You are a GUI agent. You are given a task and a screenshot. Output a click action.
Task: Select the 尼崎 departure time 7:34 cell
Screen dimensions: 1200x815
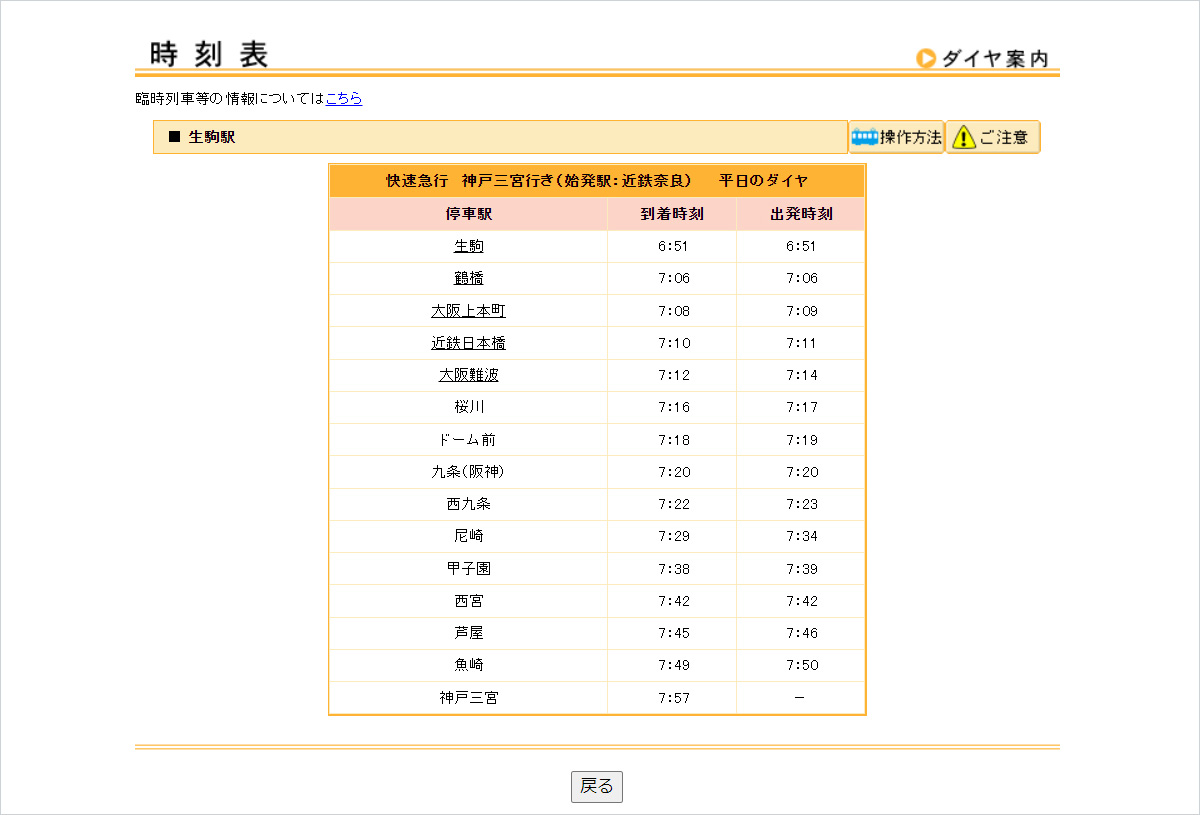801,536
